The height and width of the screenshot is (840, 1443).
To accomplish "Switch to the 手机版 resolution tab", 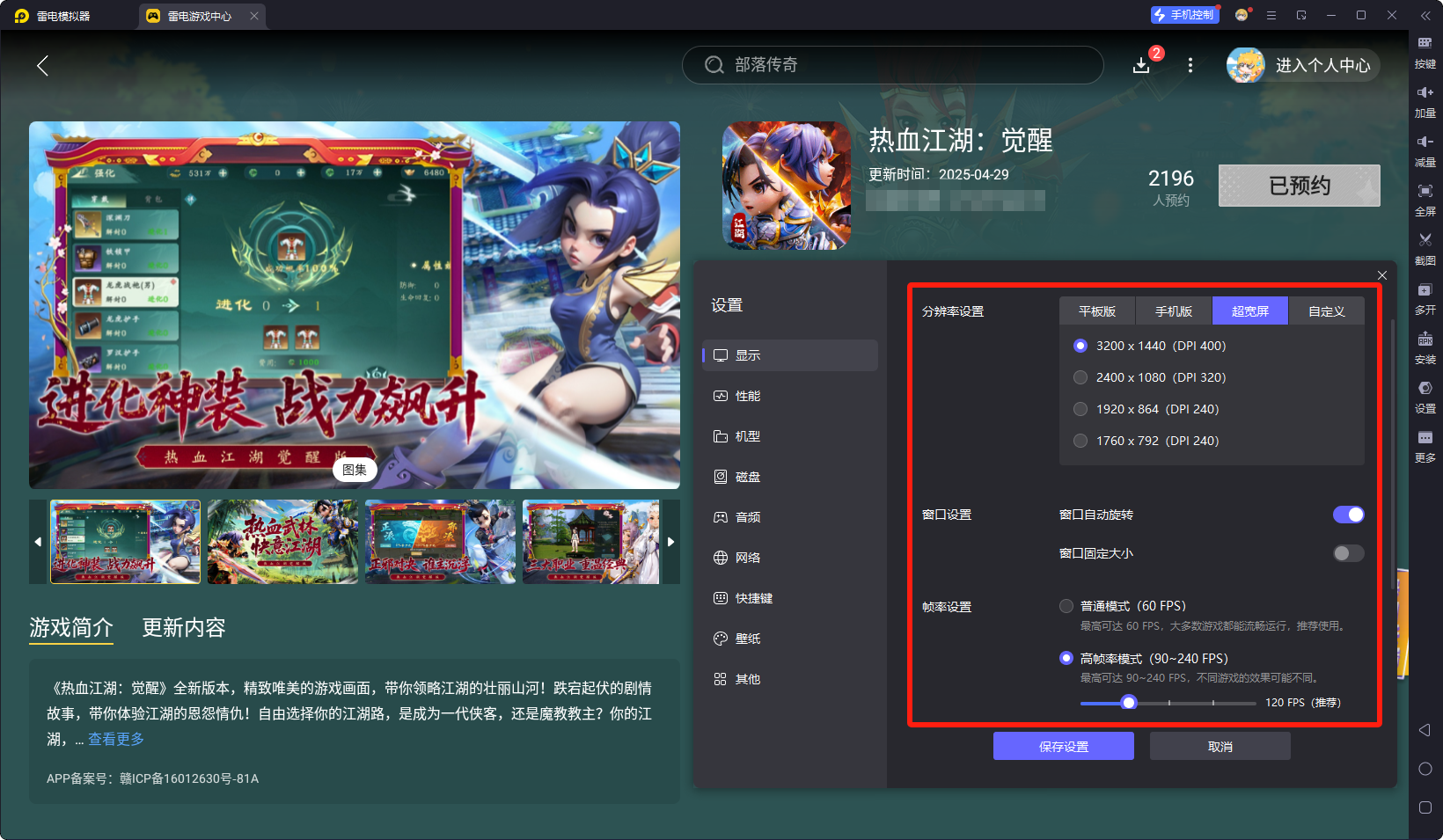I will [x=1174, y=311].
